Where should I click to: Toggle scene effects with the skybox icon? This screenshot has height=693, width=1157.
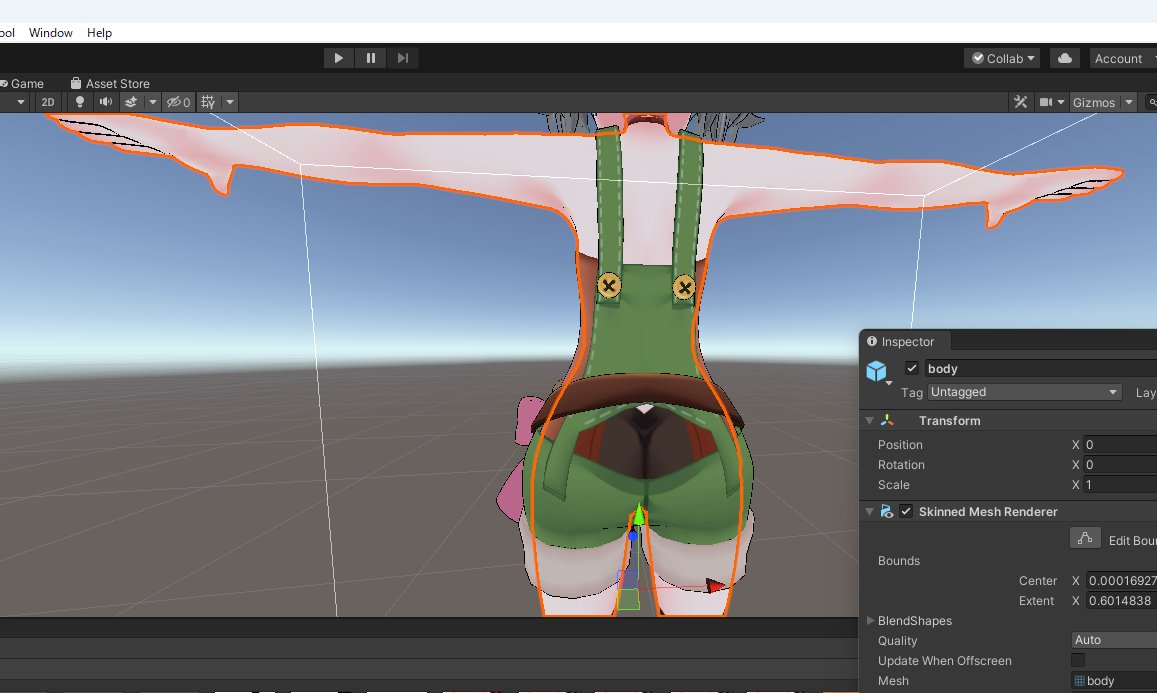click(131, 102)
